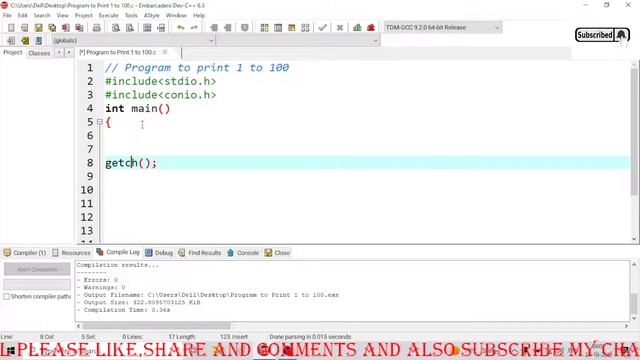640x360 pixels.
Task: Open the AStyle menu
Action: (x=152, y=15)
